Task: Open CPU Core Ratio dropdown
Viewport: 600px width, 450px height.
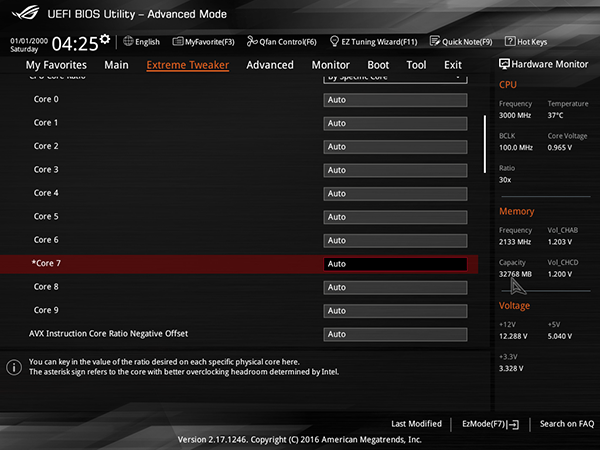Action: coord(395,78)
